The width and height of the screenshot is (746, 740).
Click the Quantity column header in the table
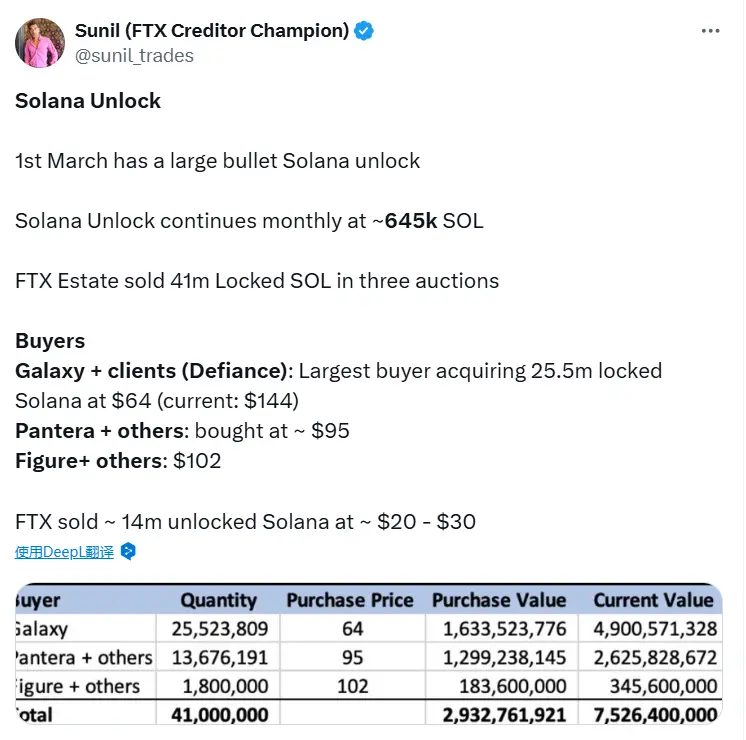click(218, 601)
